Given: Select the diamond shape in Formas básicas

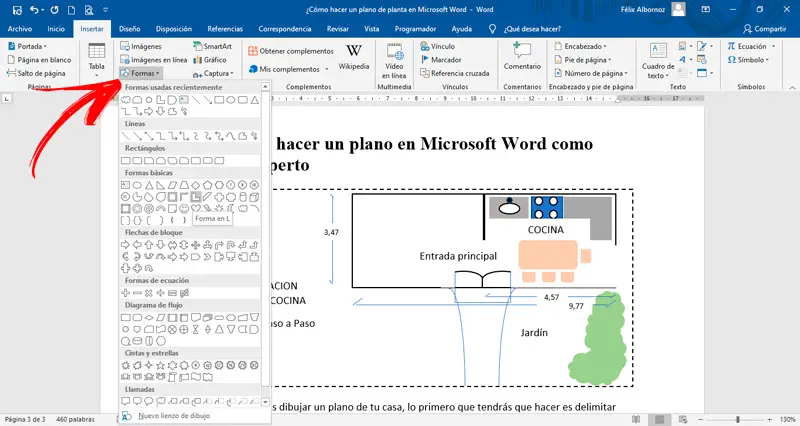Looking at the screenshot, I should click(x=196, y=185).
